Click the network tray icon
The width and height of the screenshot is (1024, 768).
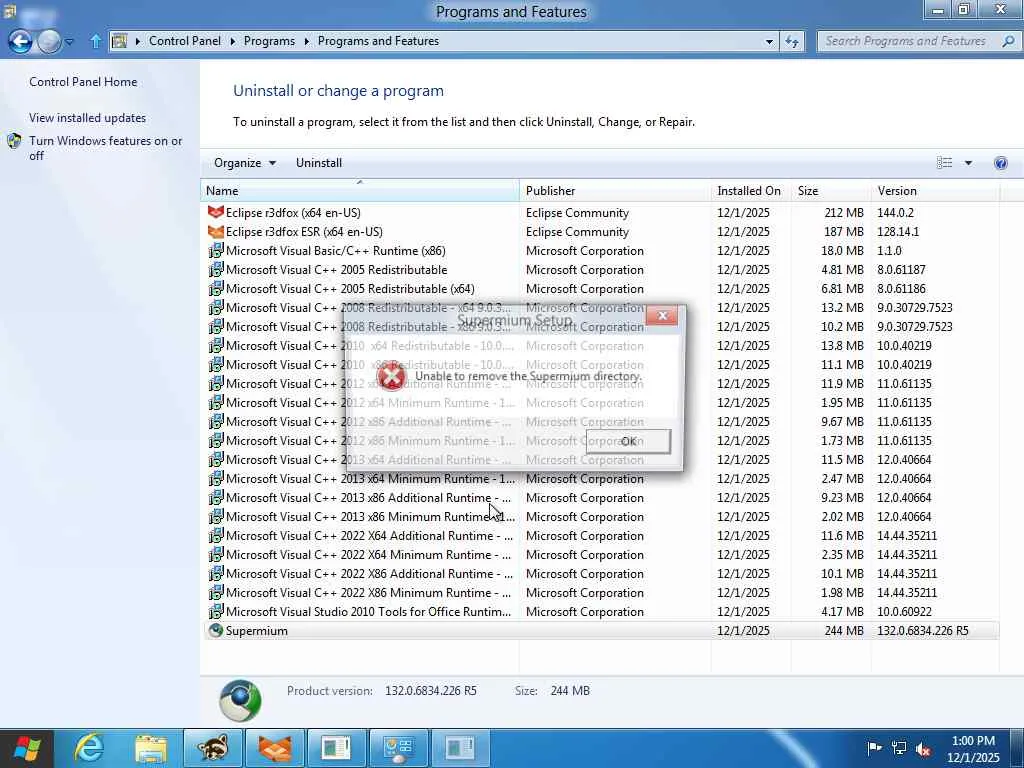point(899,748)
